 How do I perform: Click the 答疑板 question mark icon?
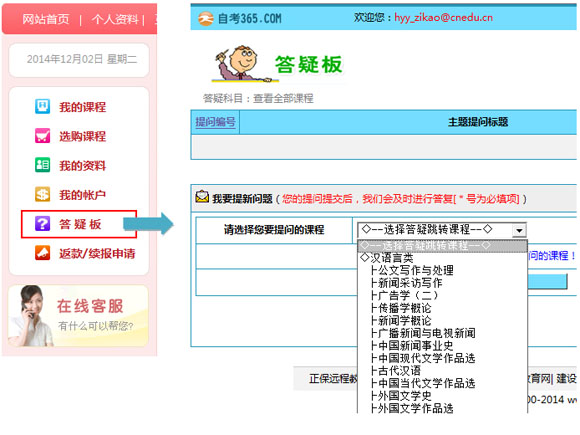(43, 224)
